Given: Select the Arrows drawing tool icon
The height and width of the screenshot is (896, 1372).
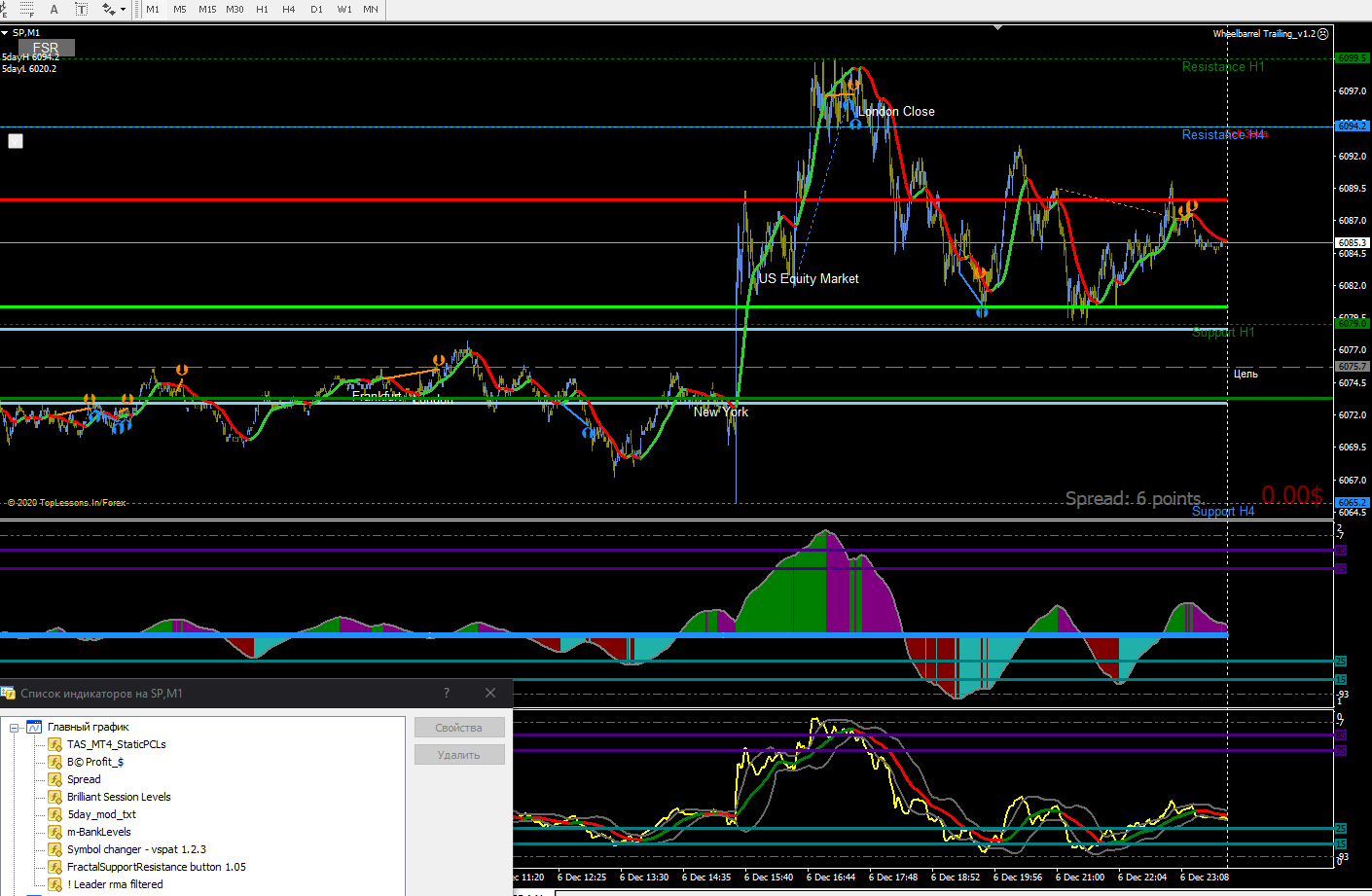Looking at the screenshot, I should click(x=107, y=9).
